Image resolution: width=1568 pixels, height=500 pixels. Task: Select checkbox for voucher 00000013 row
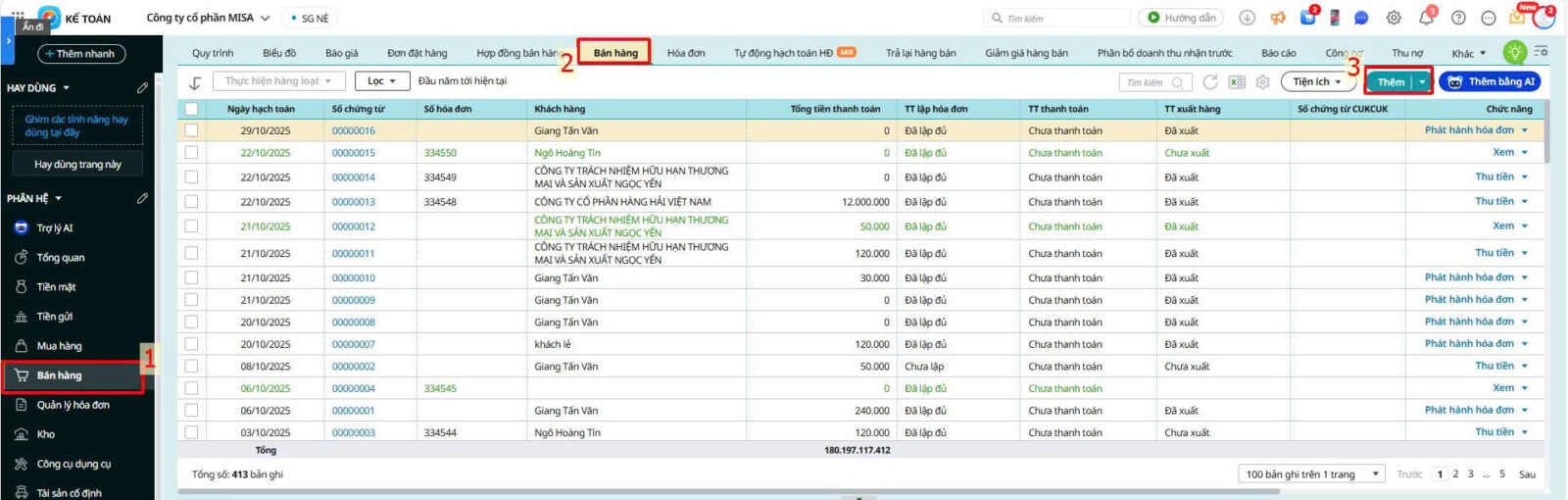191,202
